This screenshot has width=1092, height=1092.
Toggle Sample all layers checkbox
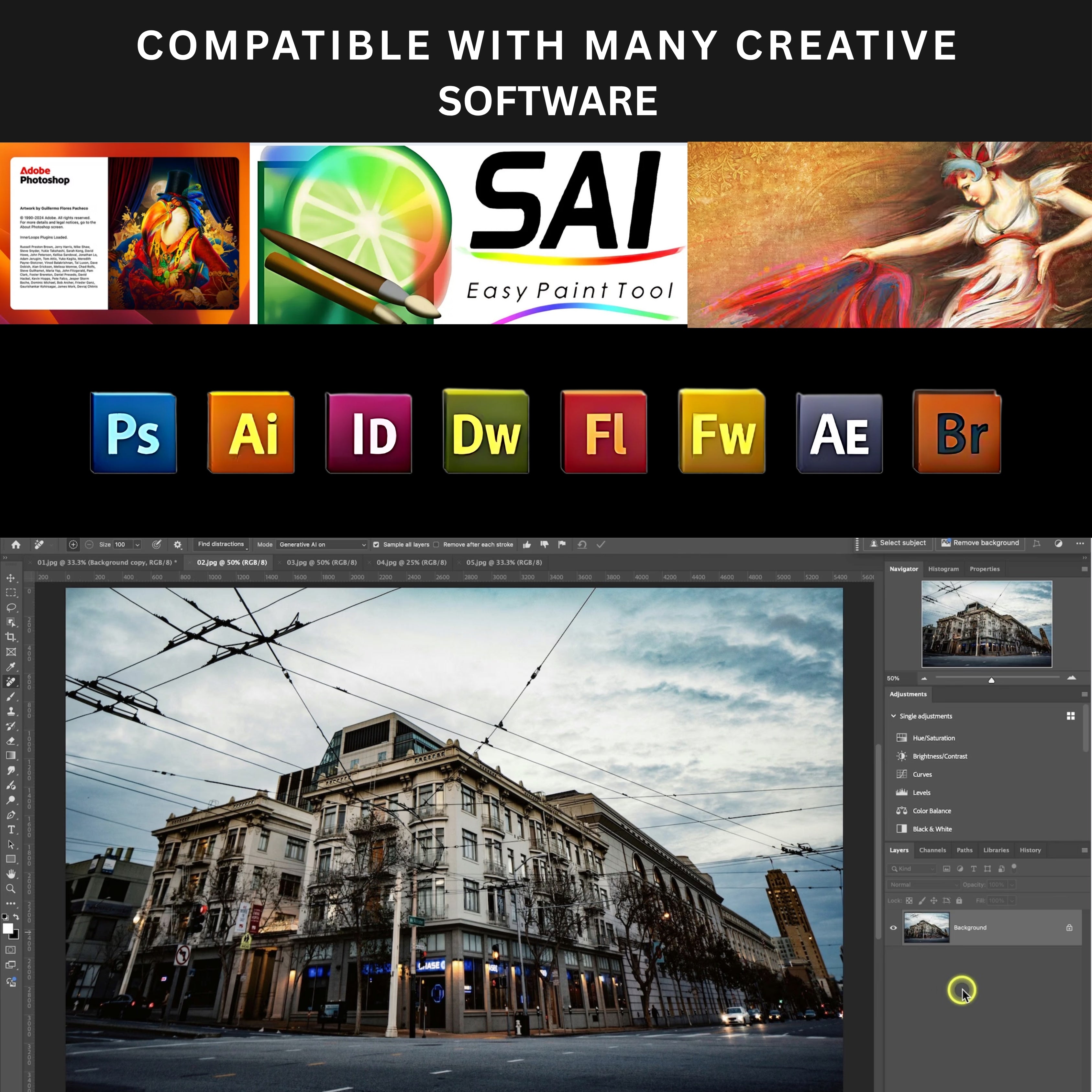click(x=376, y=545)
